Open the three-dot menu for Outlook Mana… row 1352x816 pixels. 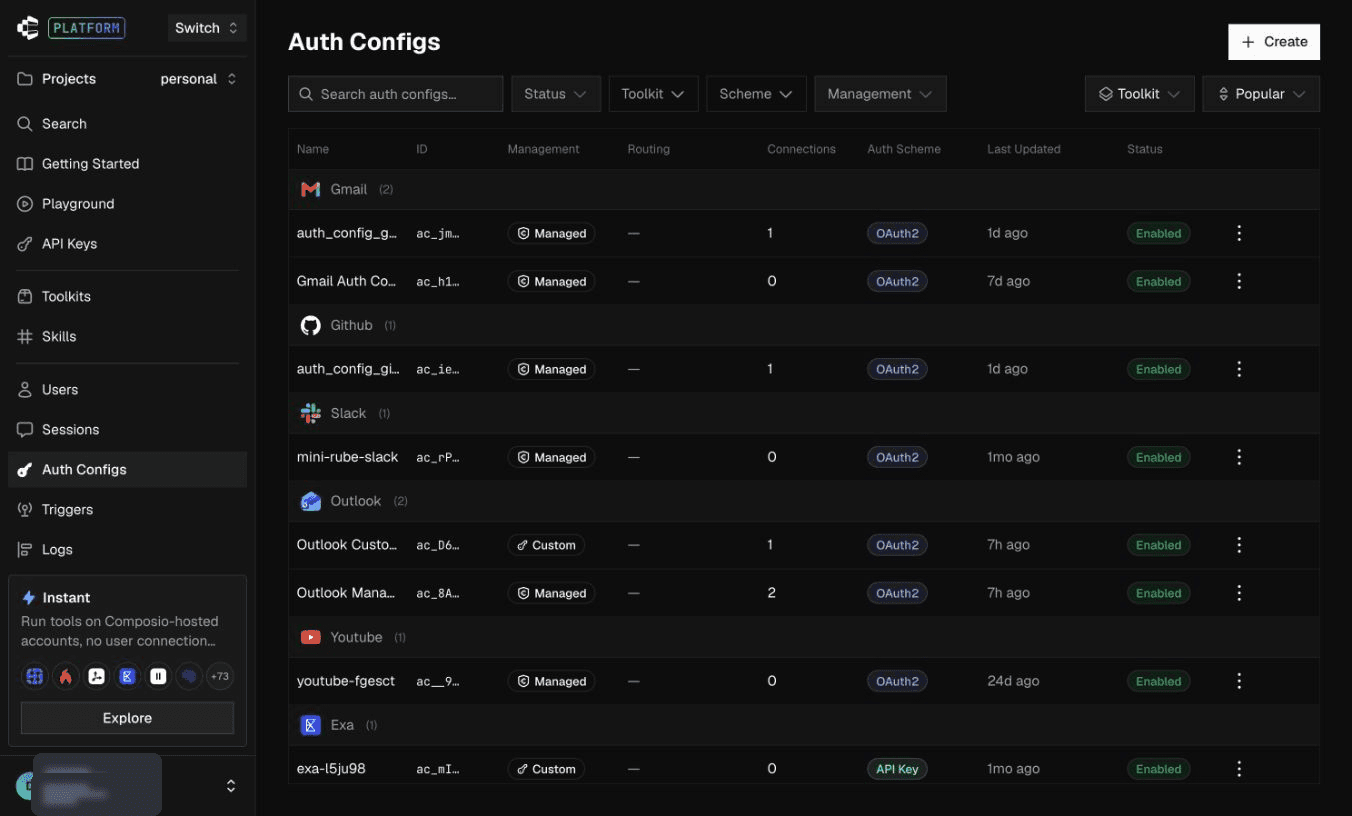point(1239,593)
